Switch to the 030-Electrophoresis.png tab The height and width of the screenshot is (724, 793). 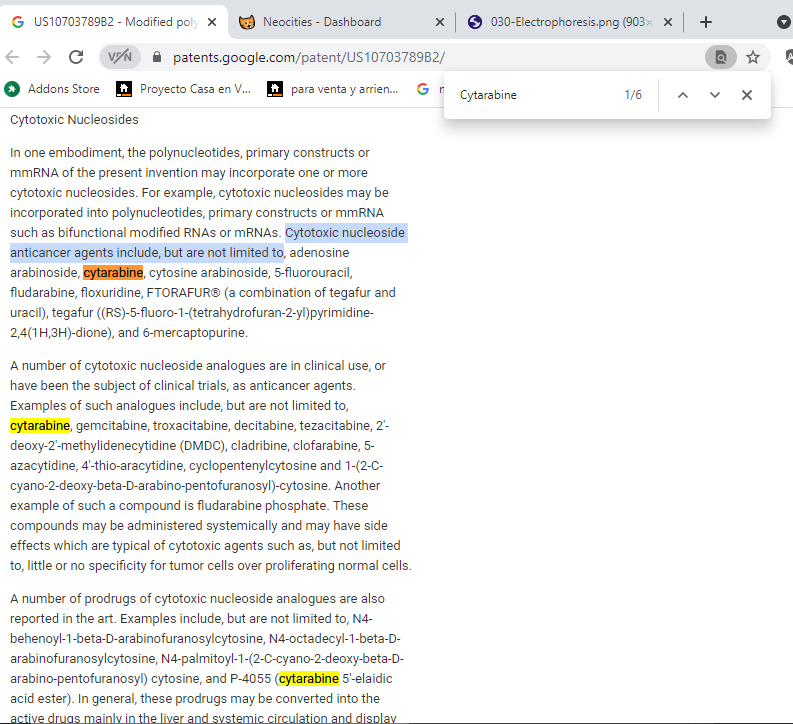(558, 22)
